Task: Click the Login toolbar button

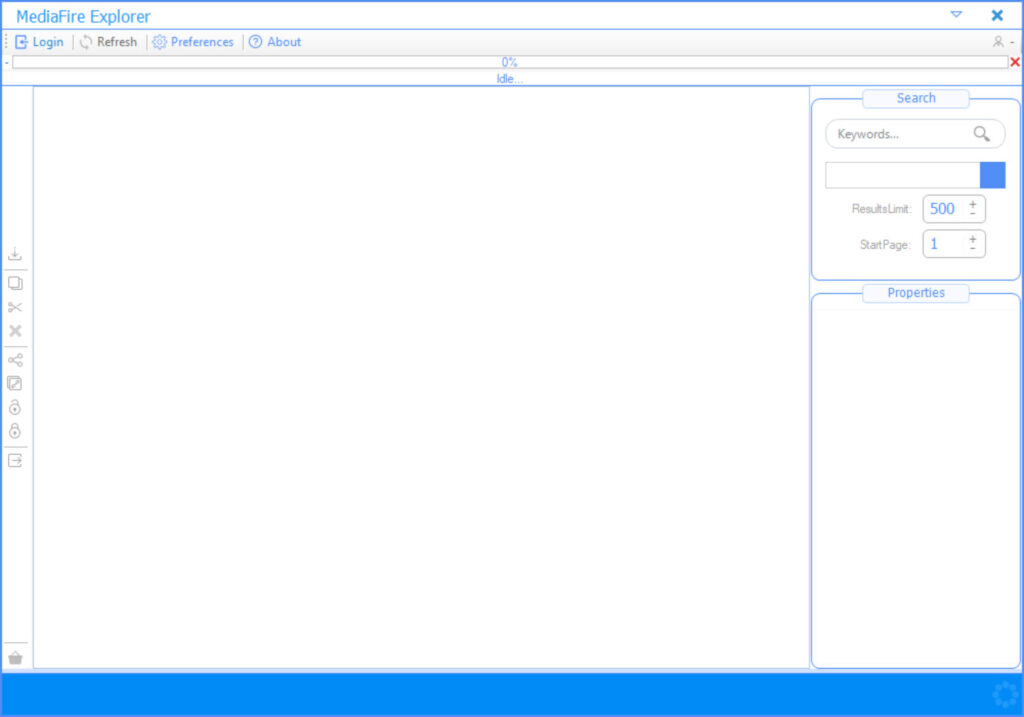Action: coord(39,42)
